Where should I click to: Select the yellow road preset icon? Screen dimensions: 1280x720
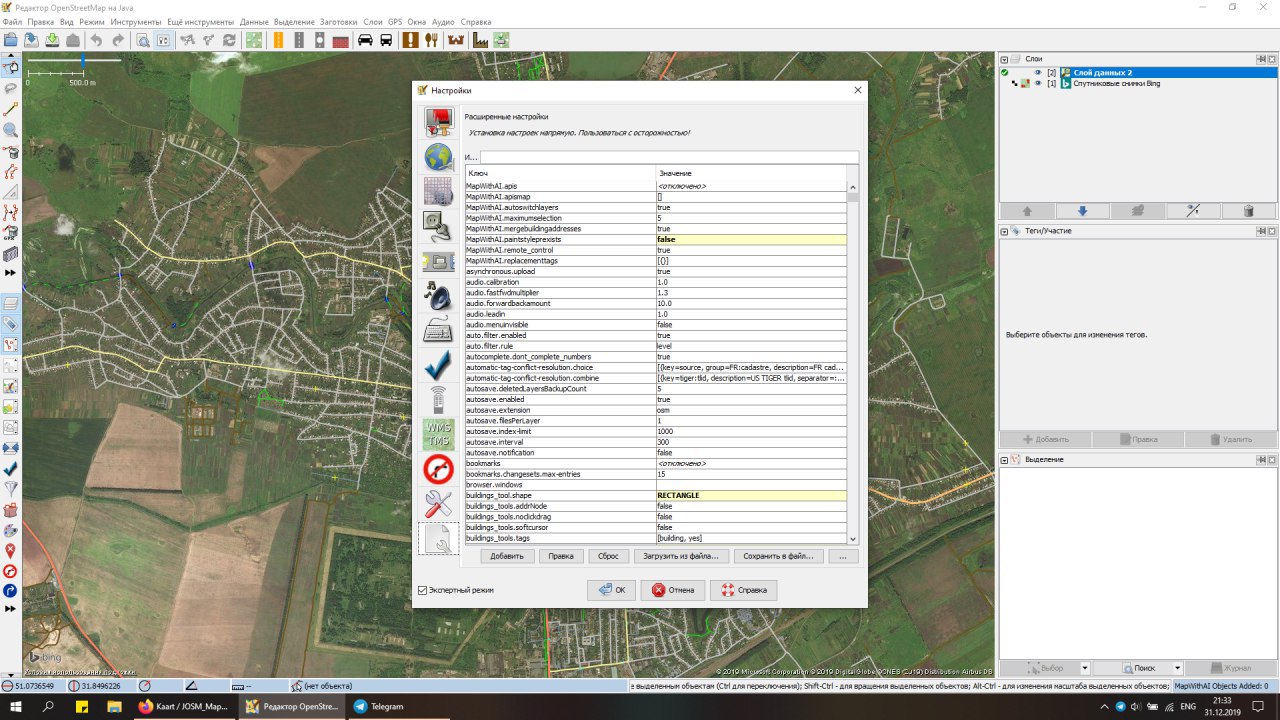(276, 40)
